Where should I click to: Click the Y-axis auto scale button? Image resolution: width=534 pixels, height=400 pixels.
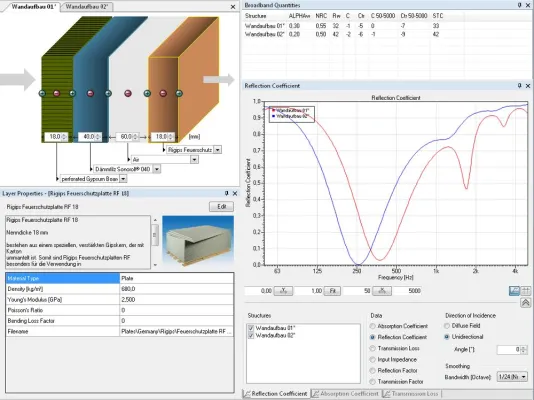[x=283, y=291]
